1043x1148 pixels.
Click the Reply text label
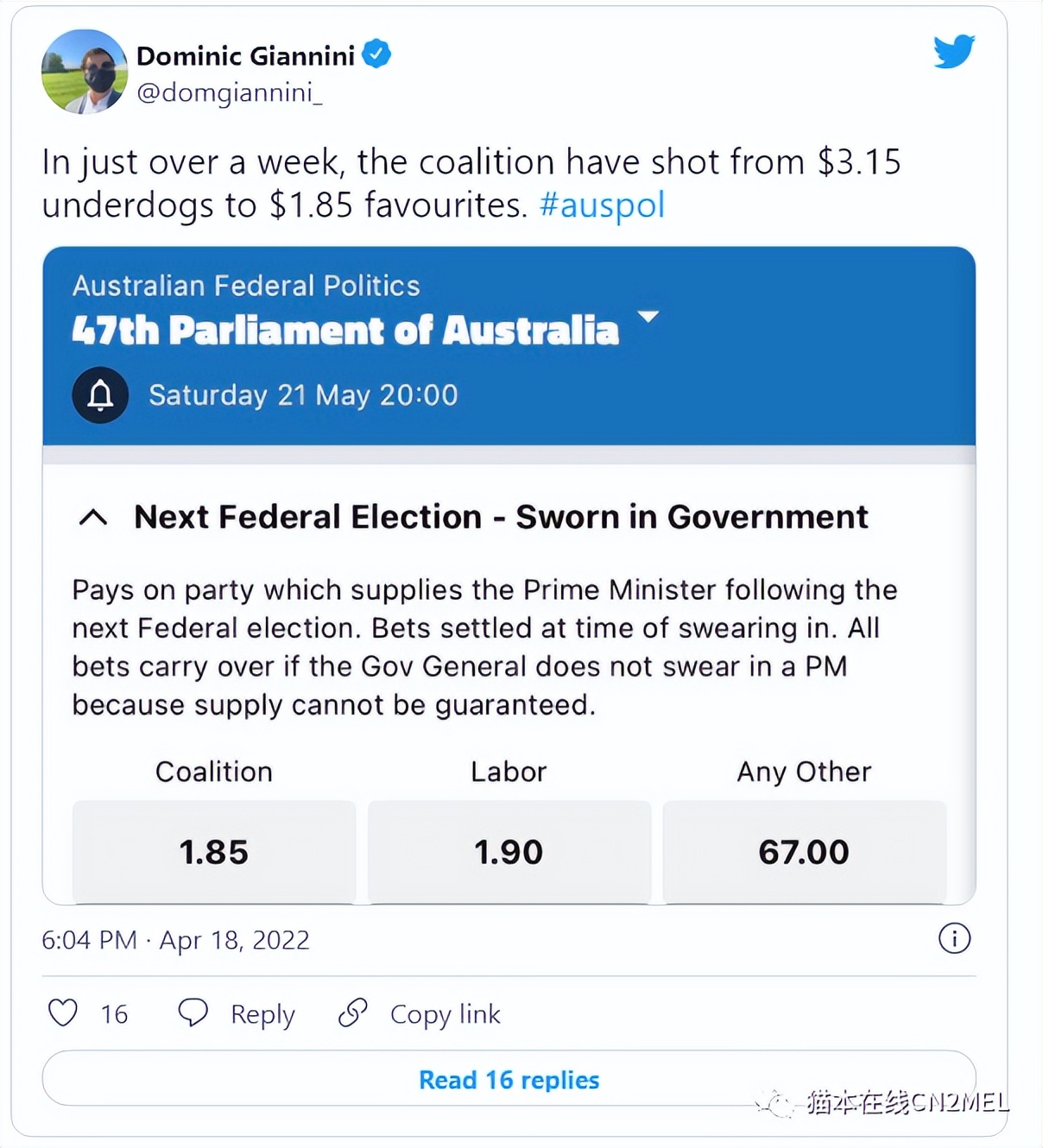point(262,1014)
